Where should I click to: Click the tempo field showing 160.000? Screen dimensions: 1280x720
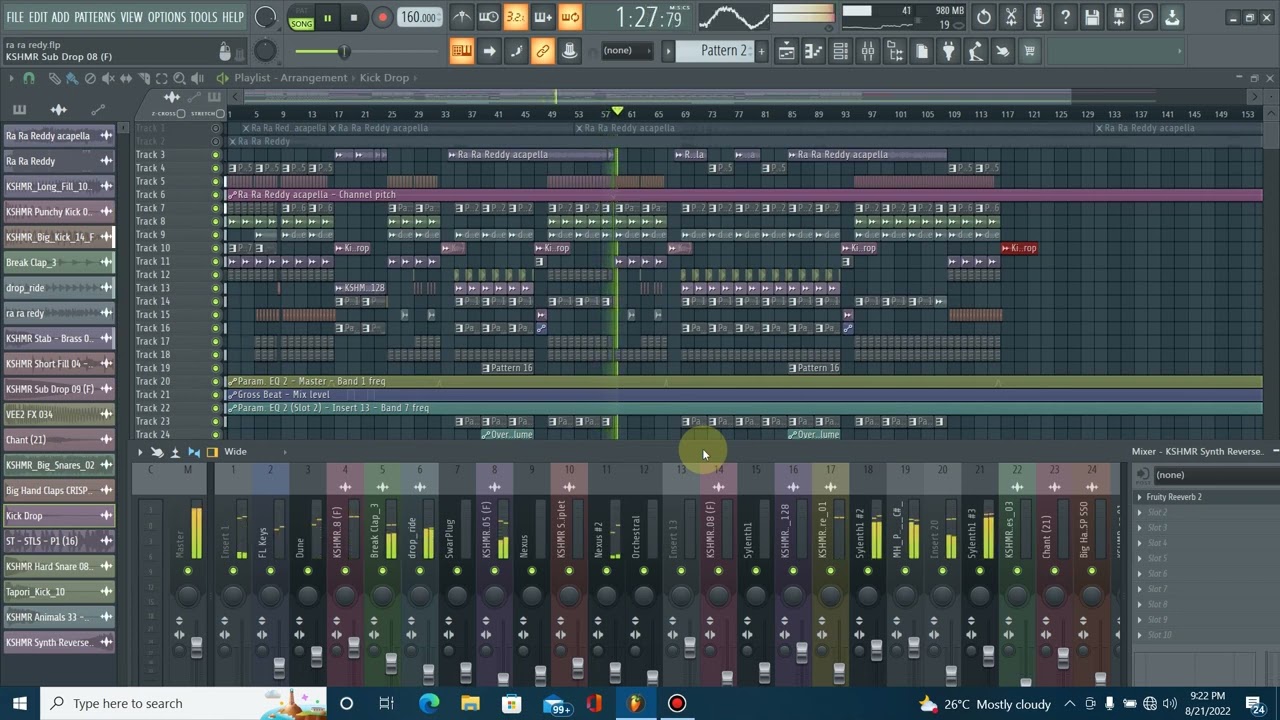click(x=419, y=18)
